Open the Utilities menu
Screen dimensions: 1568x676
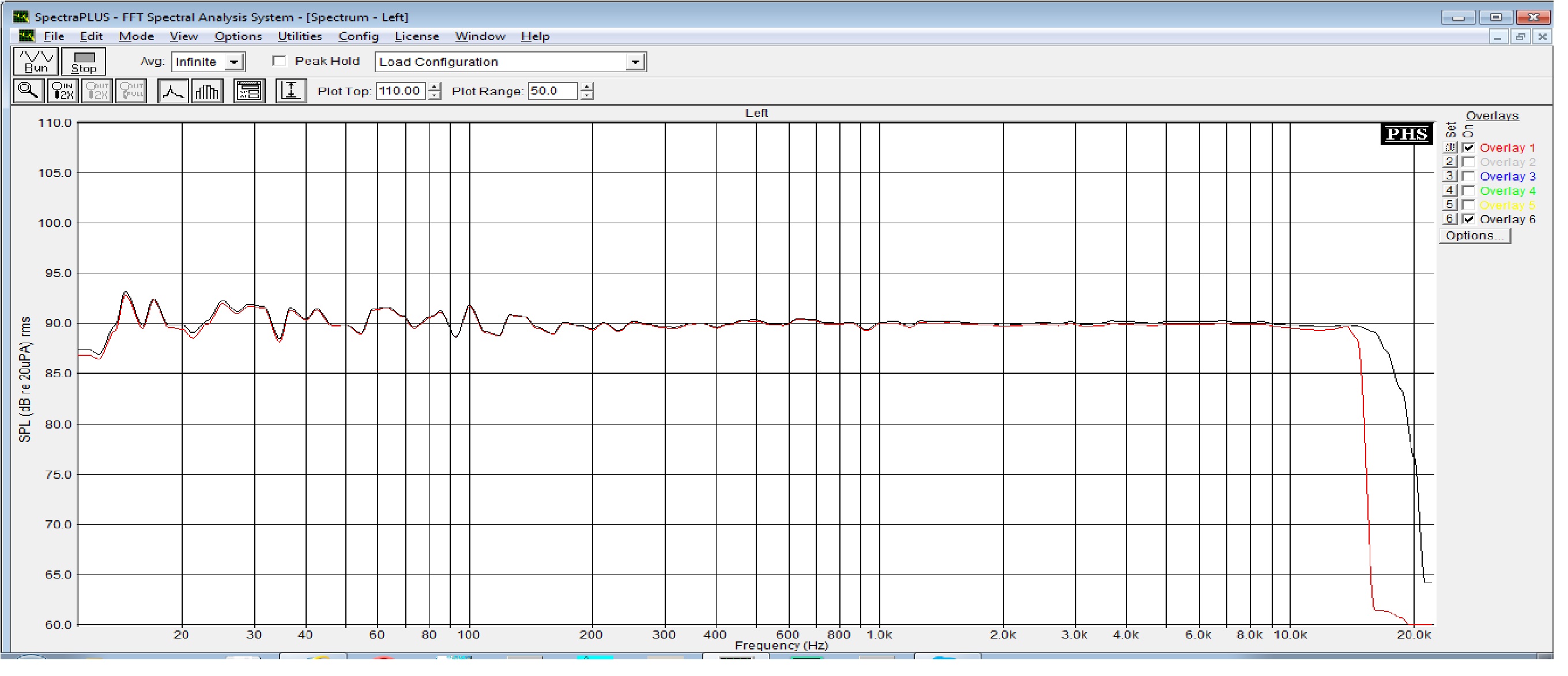pyautogui.click(x=300, y=36)
